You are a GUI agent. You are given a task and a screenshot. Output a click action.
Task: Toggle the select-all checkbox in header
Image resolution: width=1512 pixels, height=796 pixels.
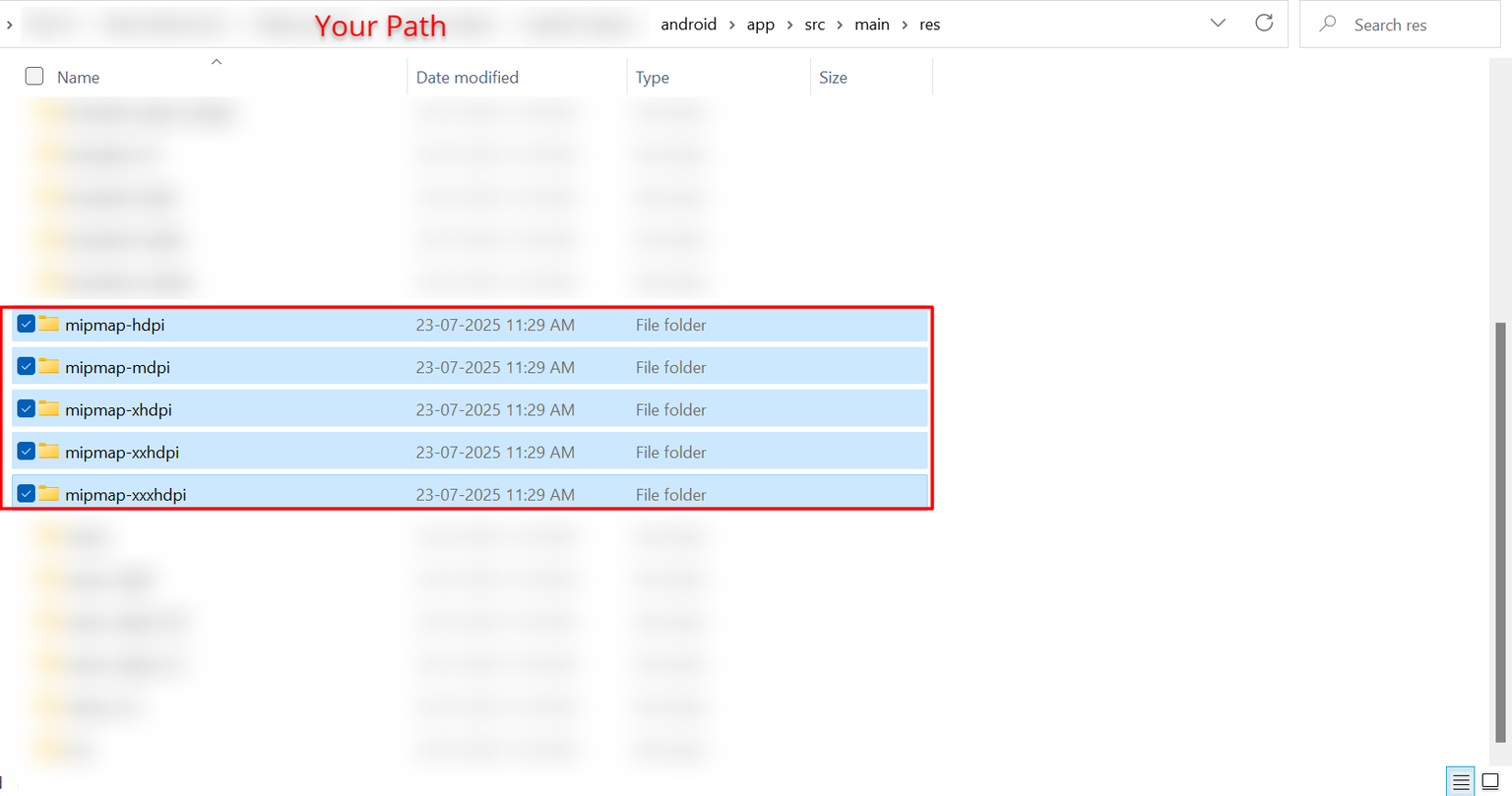click(x=34, y=77)
